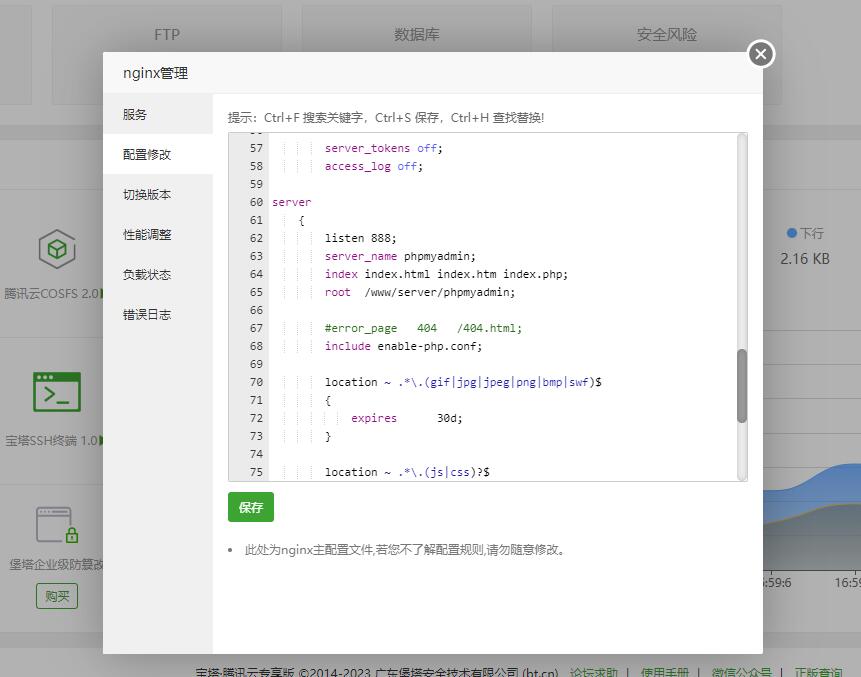The height and width of the screenshot is (677, 861).
Task: Open the 数据库 database panel
Action: [x=416, y=34]
